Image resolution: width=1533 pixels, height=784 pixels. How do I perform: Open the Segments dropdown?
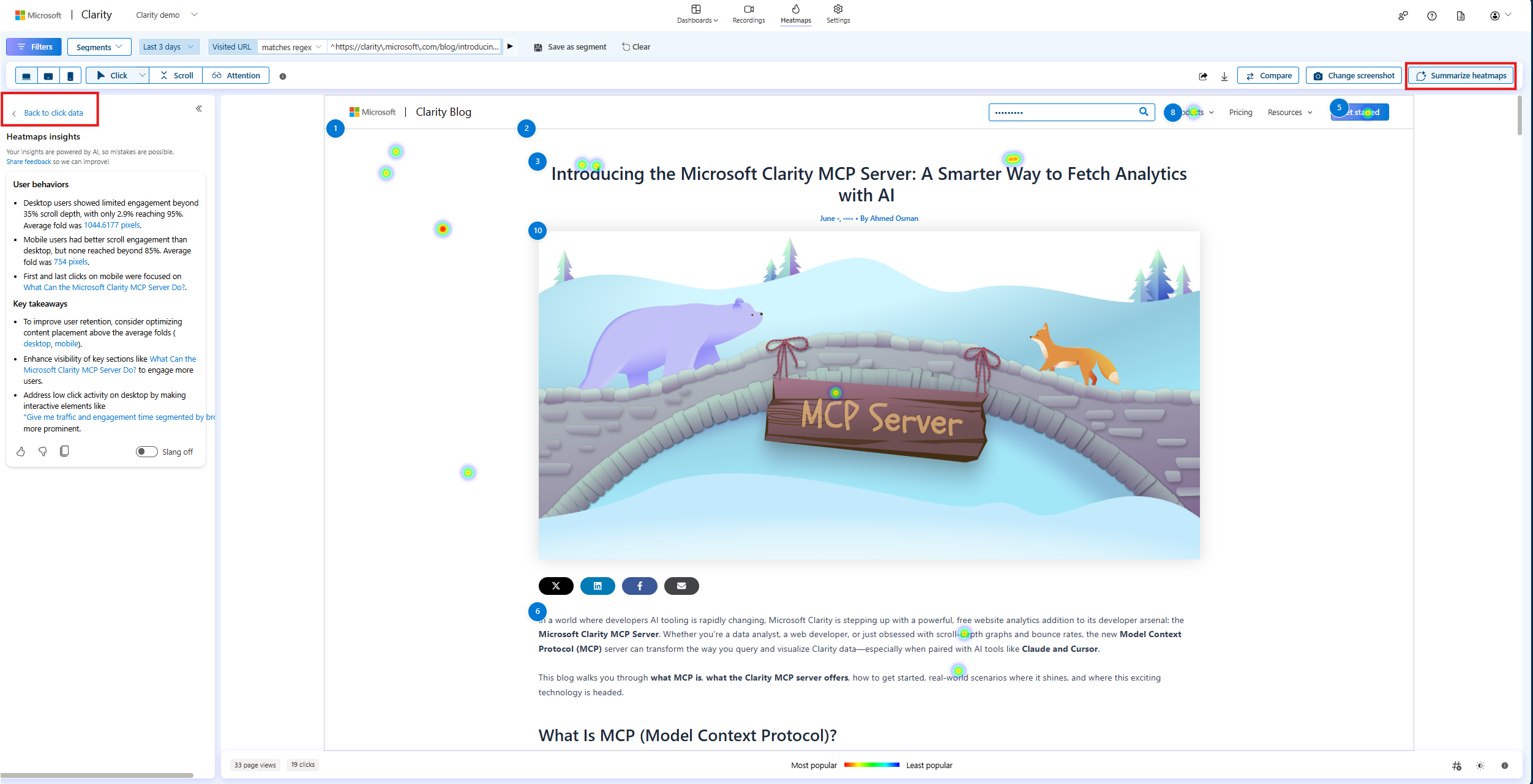tap(99, 47)
